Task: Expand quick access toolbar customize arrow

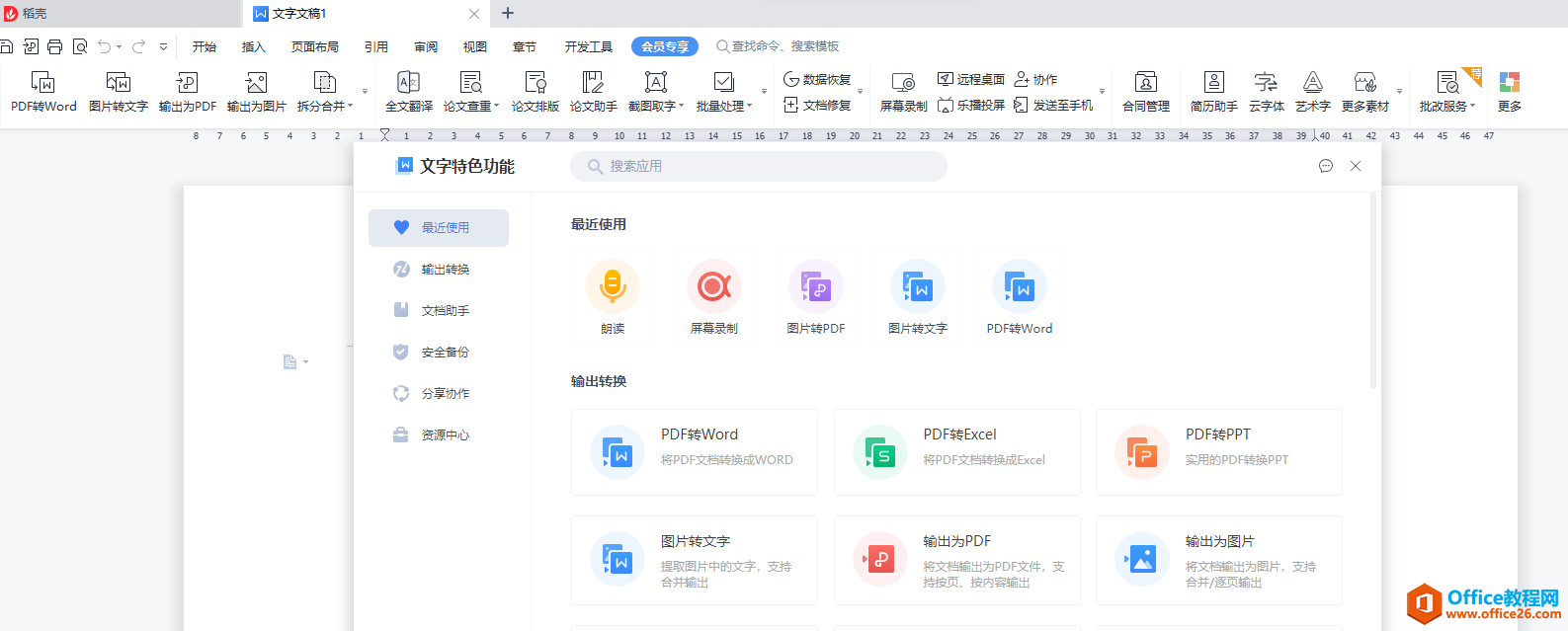Action: point(164,46)
